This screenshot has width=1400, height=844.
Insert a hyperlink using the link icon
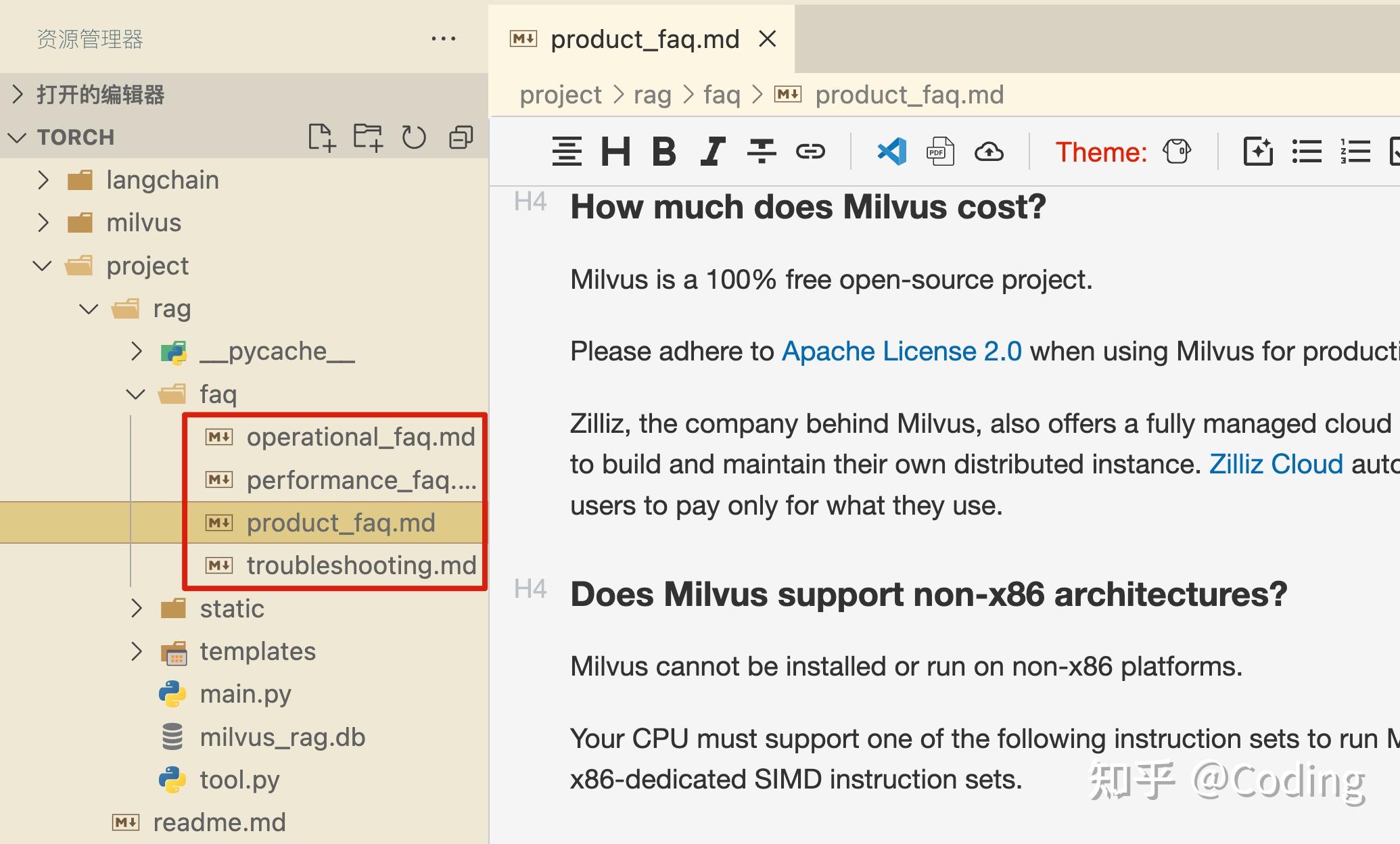tap(812, 151)
